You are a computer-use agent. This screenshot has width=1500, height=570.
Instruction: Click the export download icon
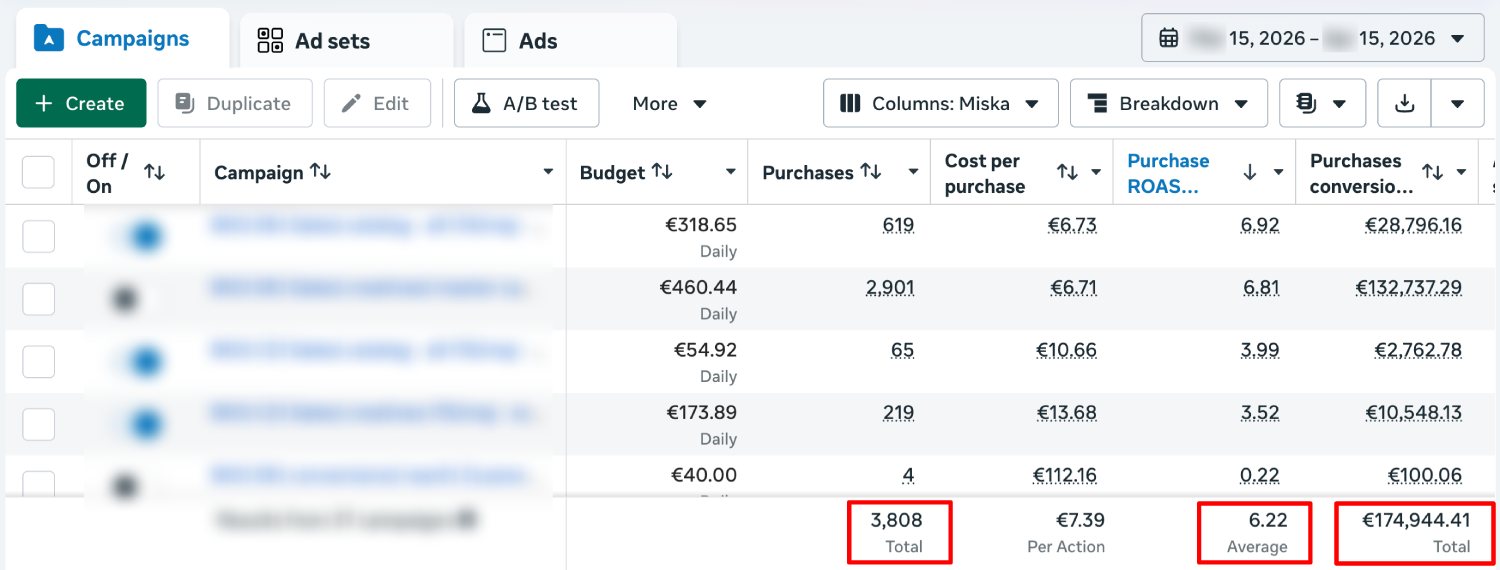[1405, 103]
